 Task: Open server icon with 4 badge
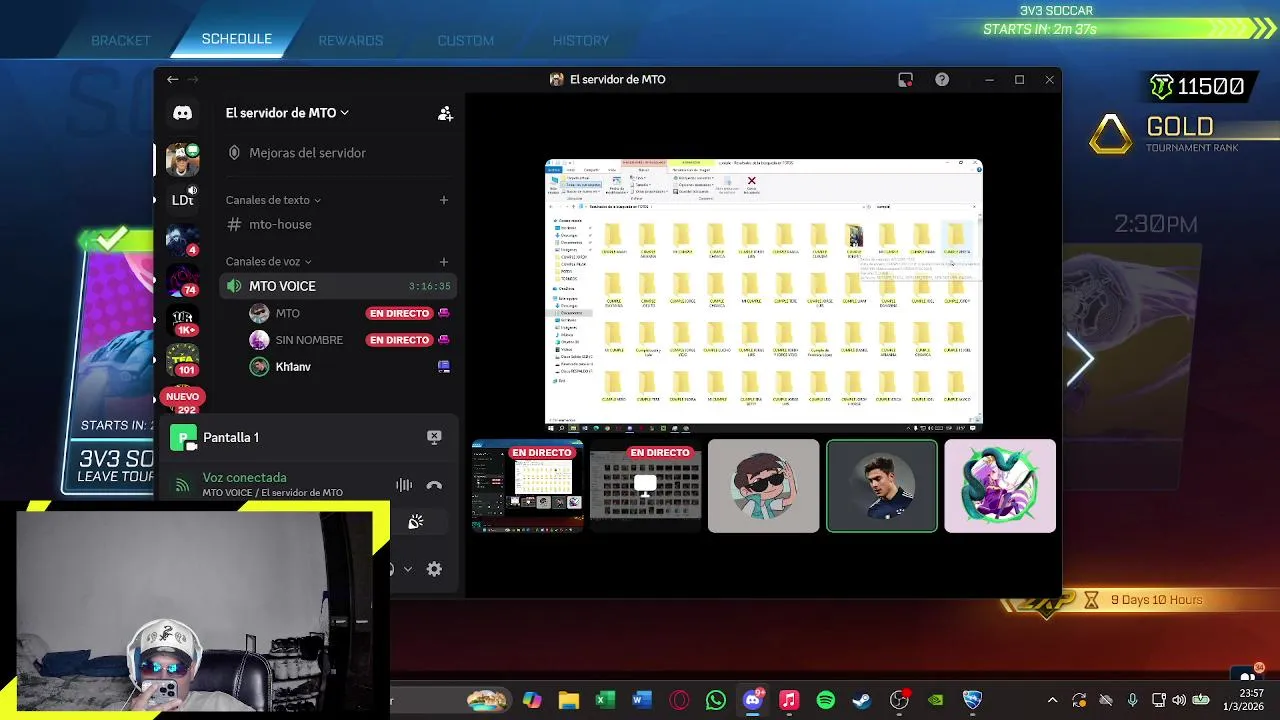click(182, 241)
